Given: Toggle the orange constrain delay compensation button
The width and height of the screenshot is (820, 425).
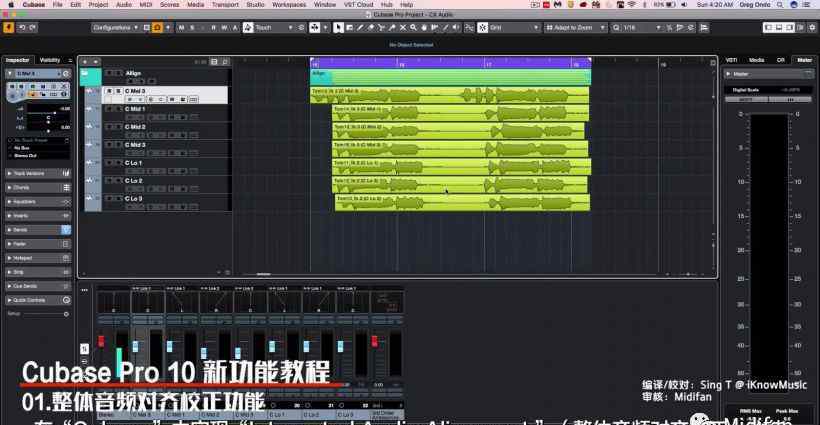Looking at the screenshot, I should click(x=157, y=27).
